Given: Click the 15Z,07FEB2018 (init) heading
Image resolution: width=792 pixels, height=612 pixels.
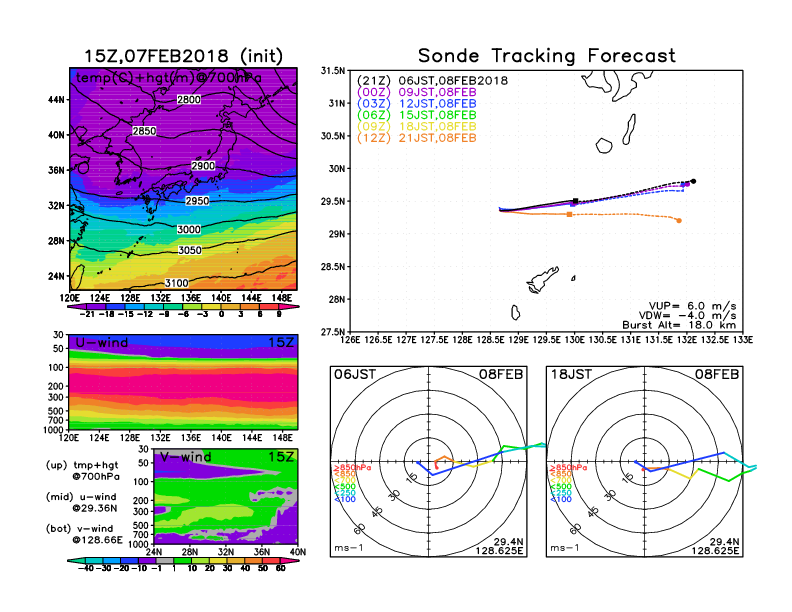Looking at the screenshot, I should (x=183, y=55).
